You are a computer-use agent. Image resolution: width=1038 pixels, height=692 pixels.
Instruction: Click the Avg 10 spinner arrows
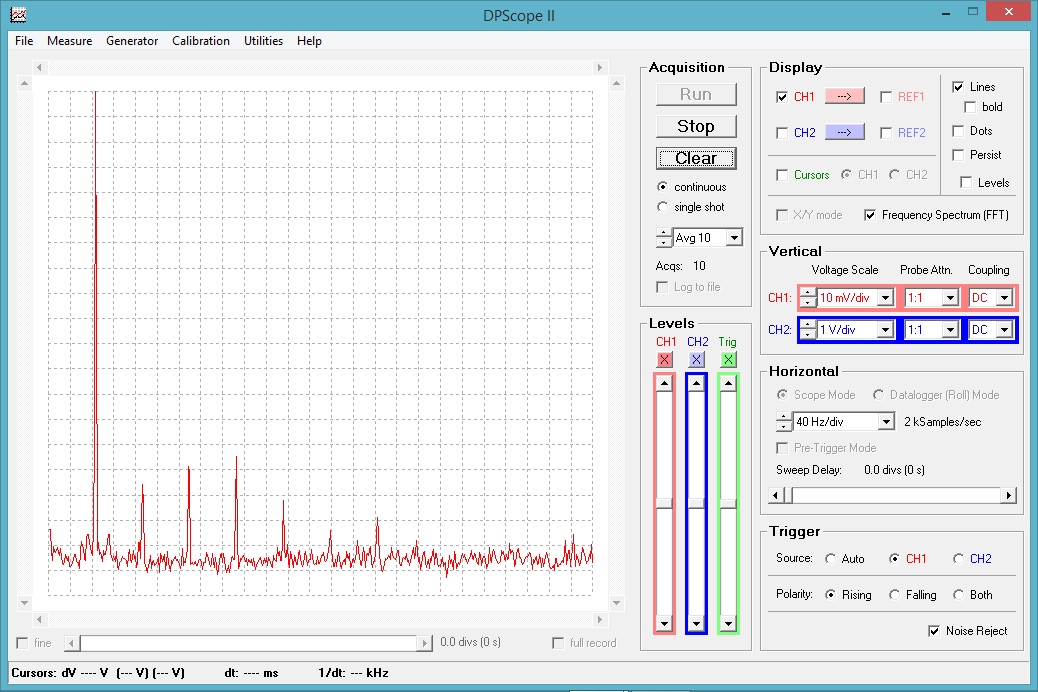[663, 238]
